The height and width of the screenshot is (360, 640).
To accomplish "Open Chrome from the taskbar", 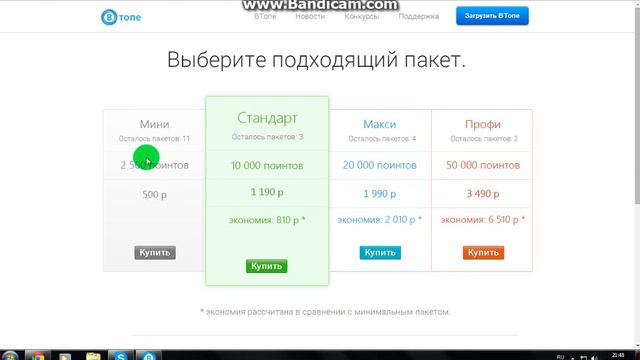I will 38,356.
